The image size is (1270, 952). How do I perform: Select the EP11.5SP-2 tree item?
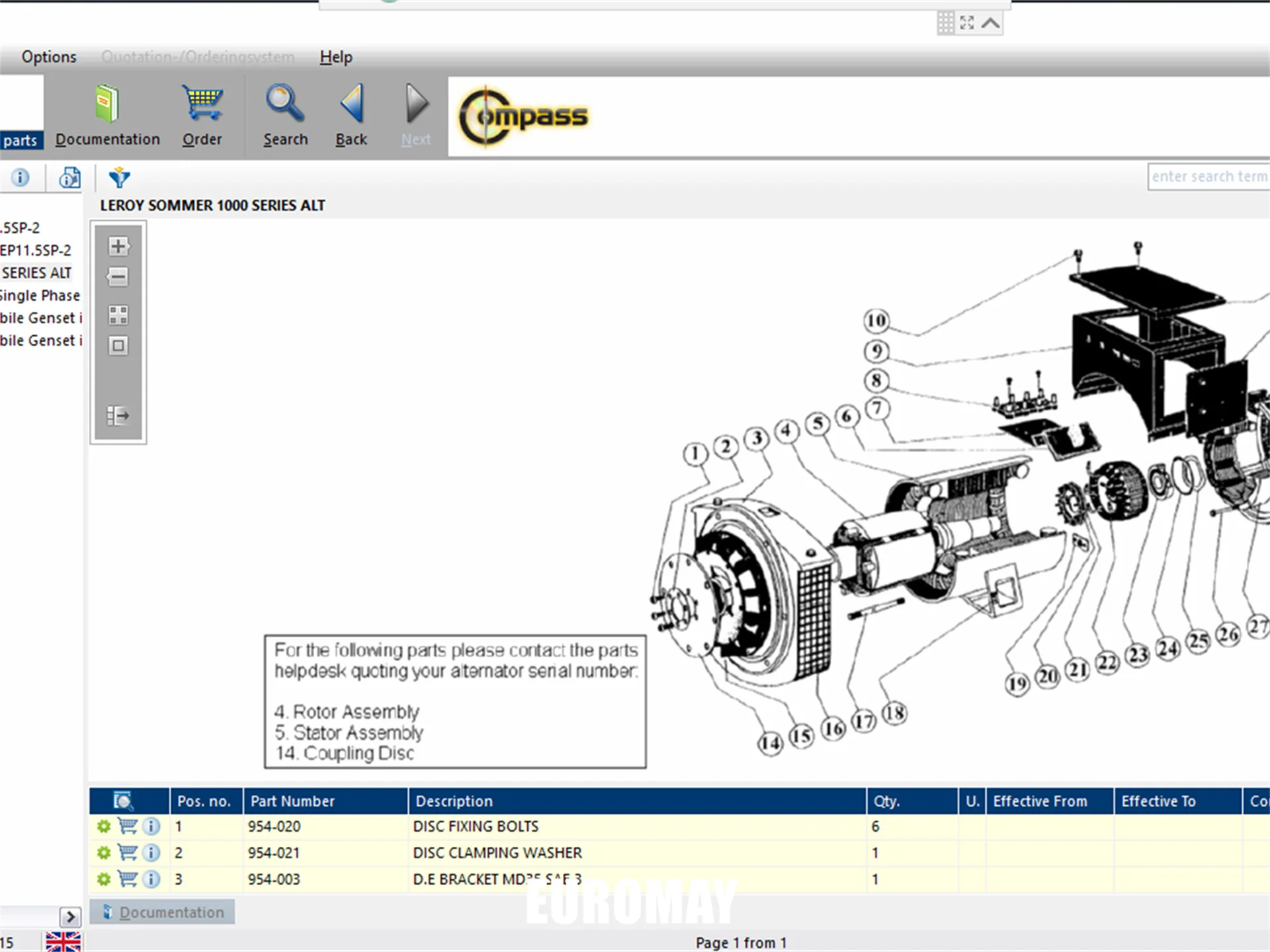(36, 250)
